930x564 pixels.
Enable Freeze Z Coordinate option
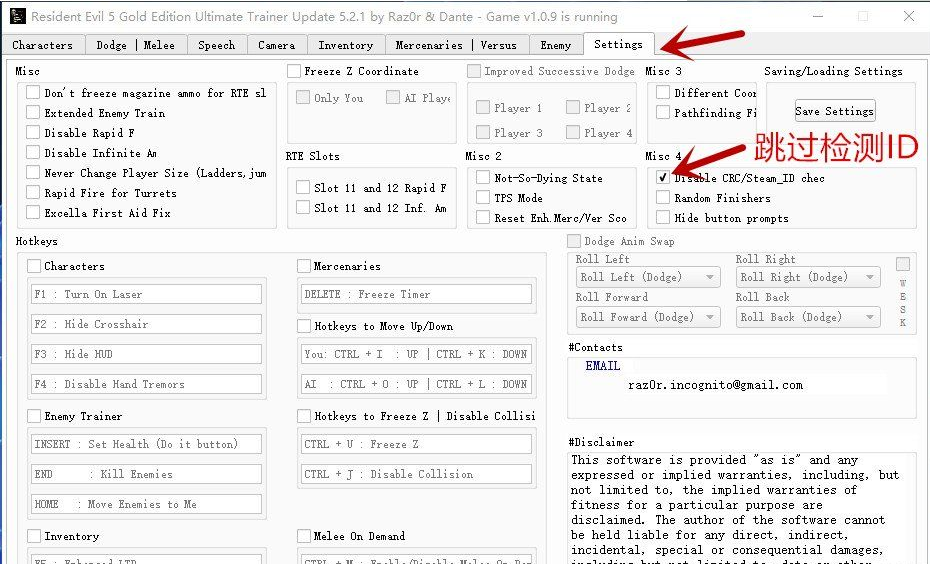pyautogui.click(x=294, y=71)
